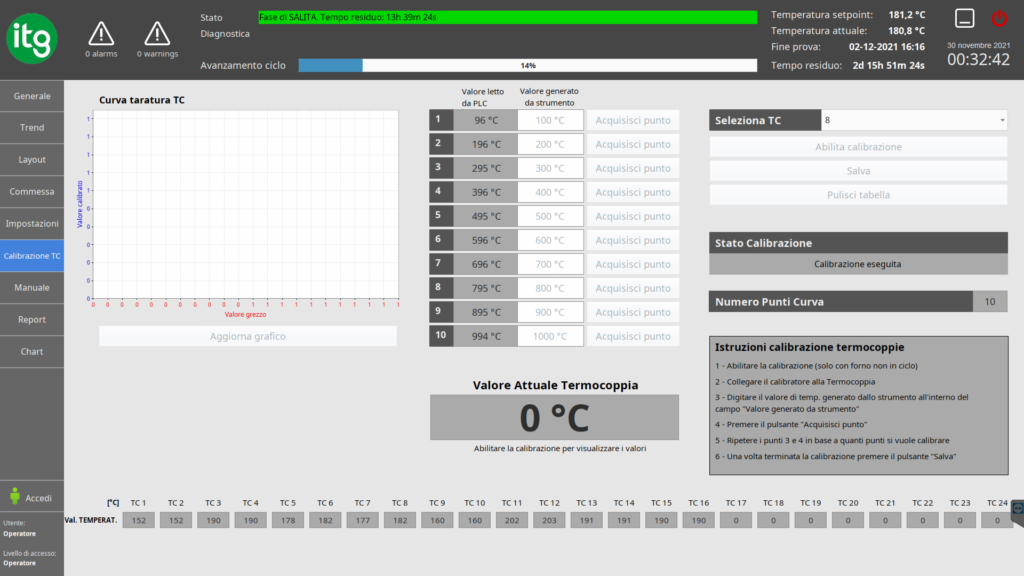Click the green user Accedi icon
This screenshot has height=576, width=1024.
click(15, 496)
